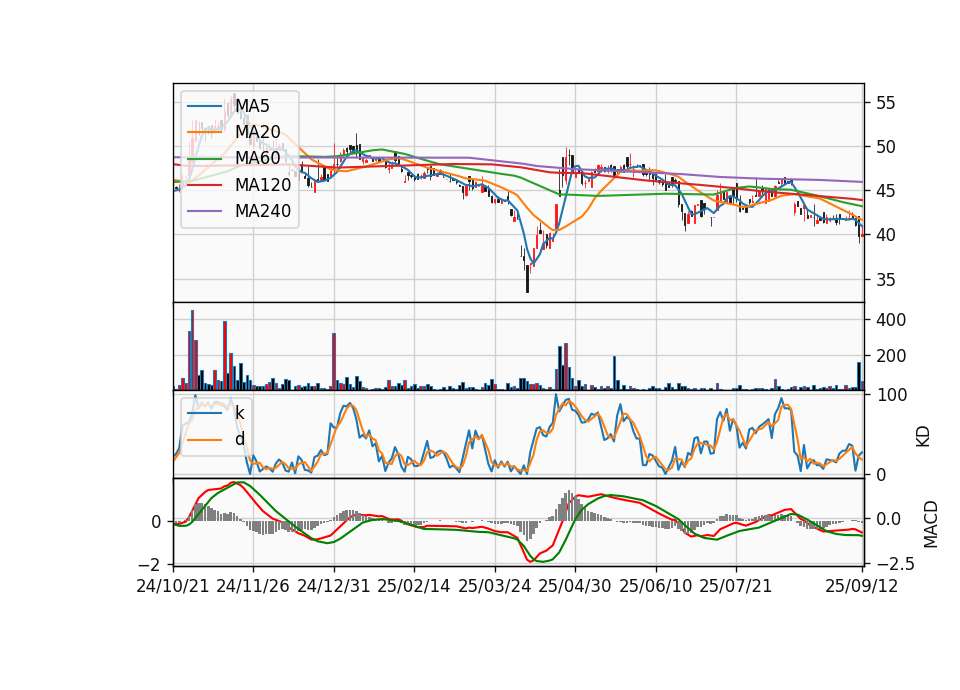Click the 25/06/10 date tick label
The height and width of the screenshot is (690, 960).
[656, 586]
